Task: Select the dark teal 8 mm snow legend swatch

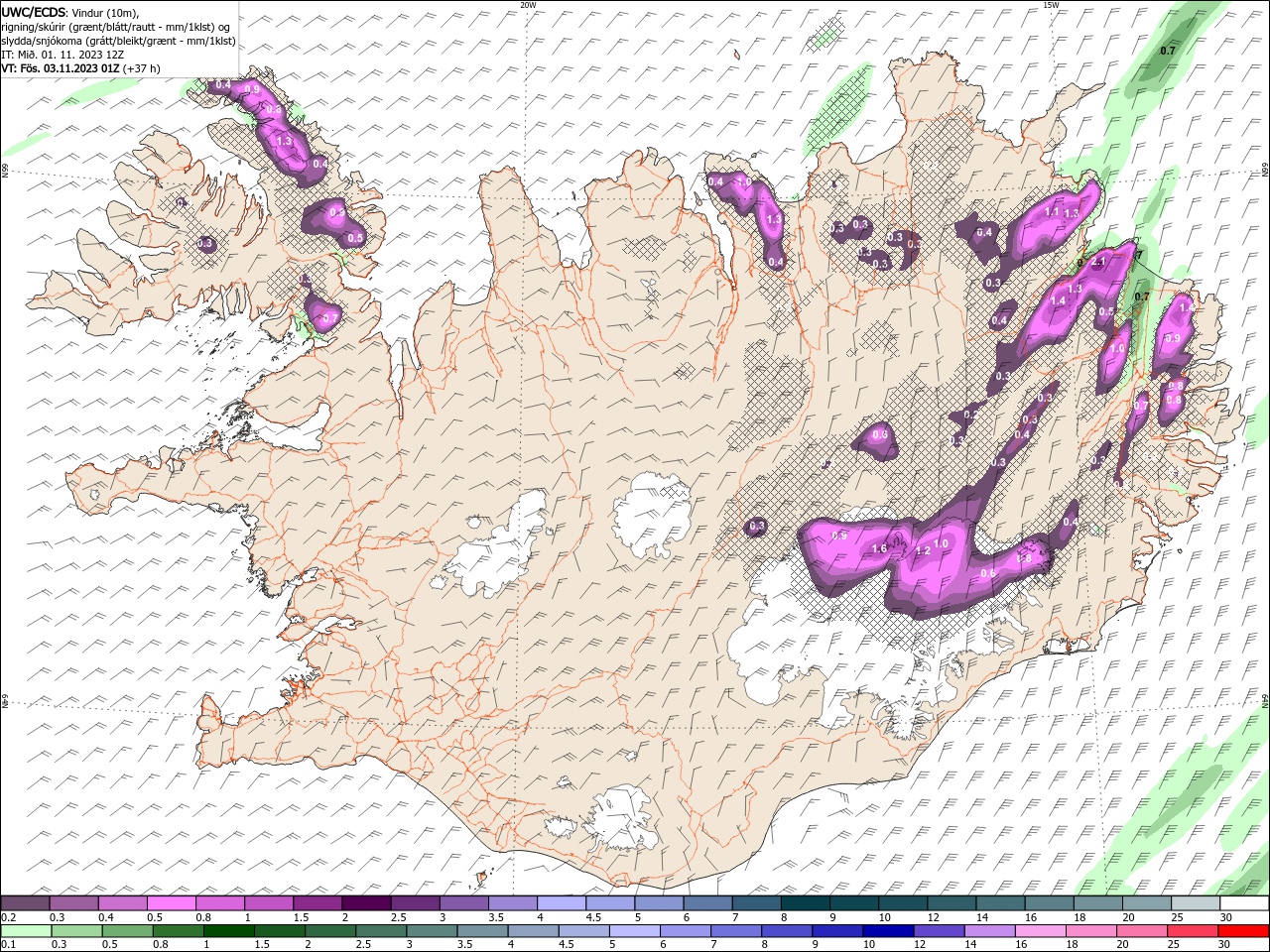Action: tap(805, 903)
